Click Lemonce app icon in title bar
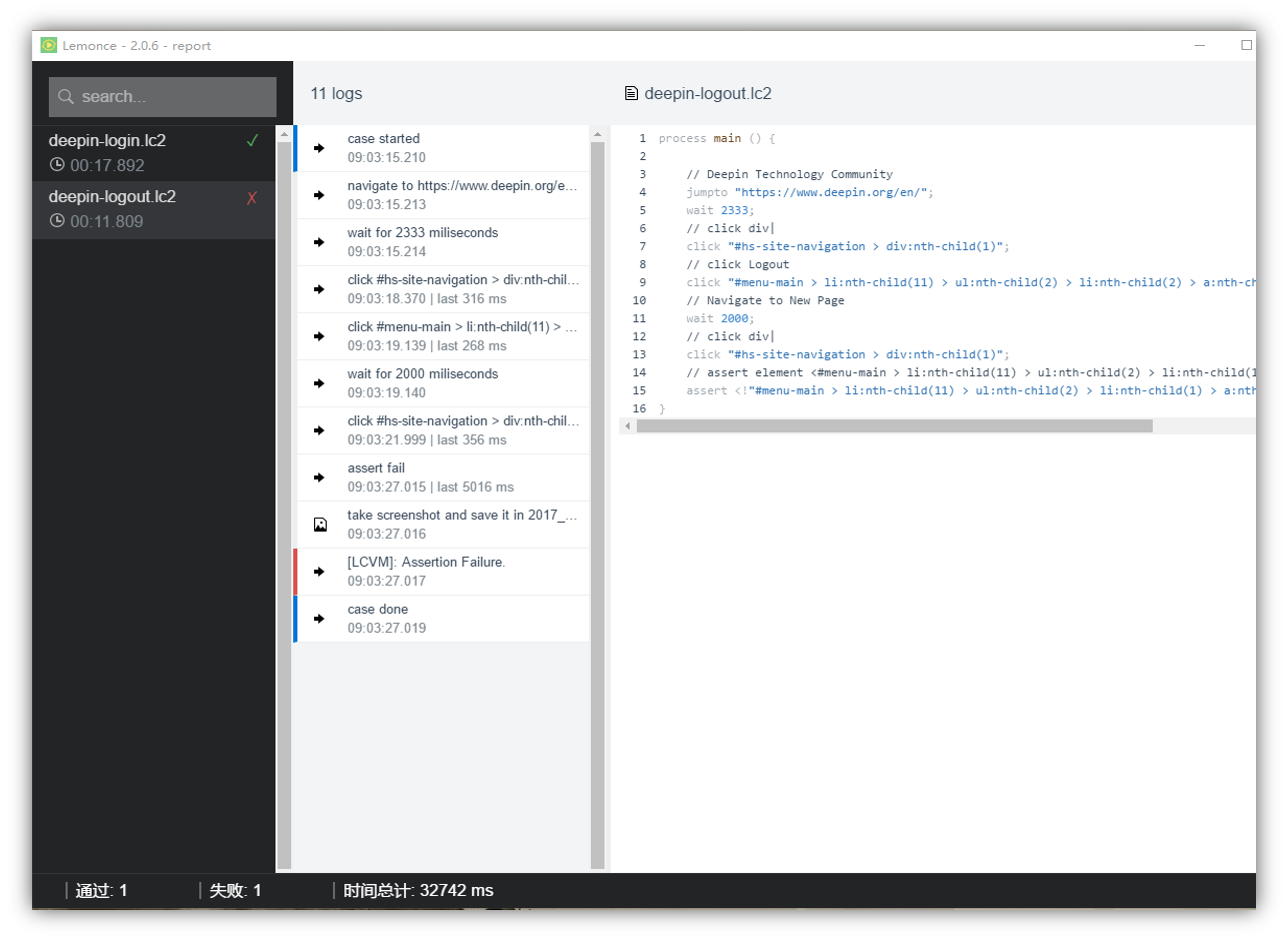The image size is (1288, 940). 49,45
